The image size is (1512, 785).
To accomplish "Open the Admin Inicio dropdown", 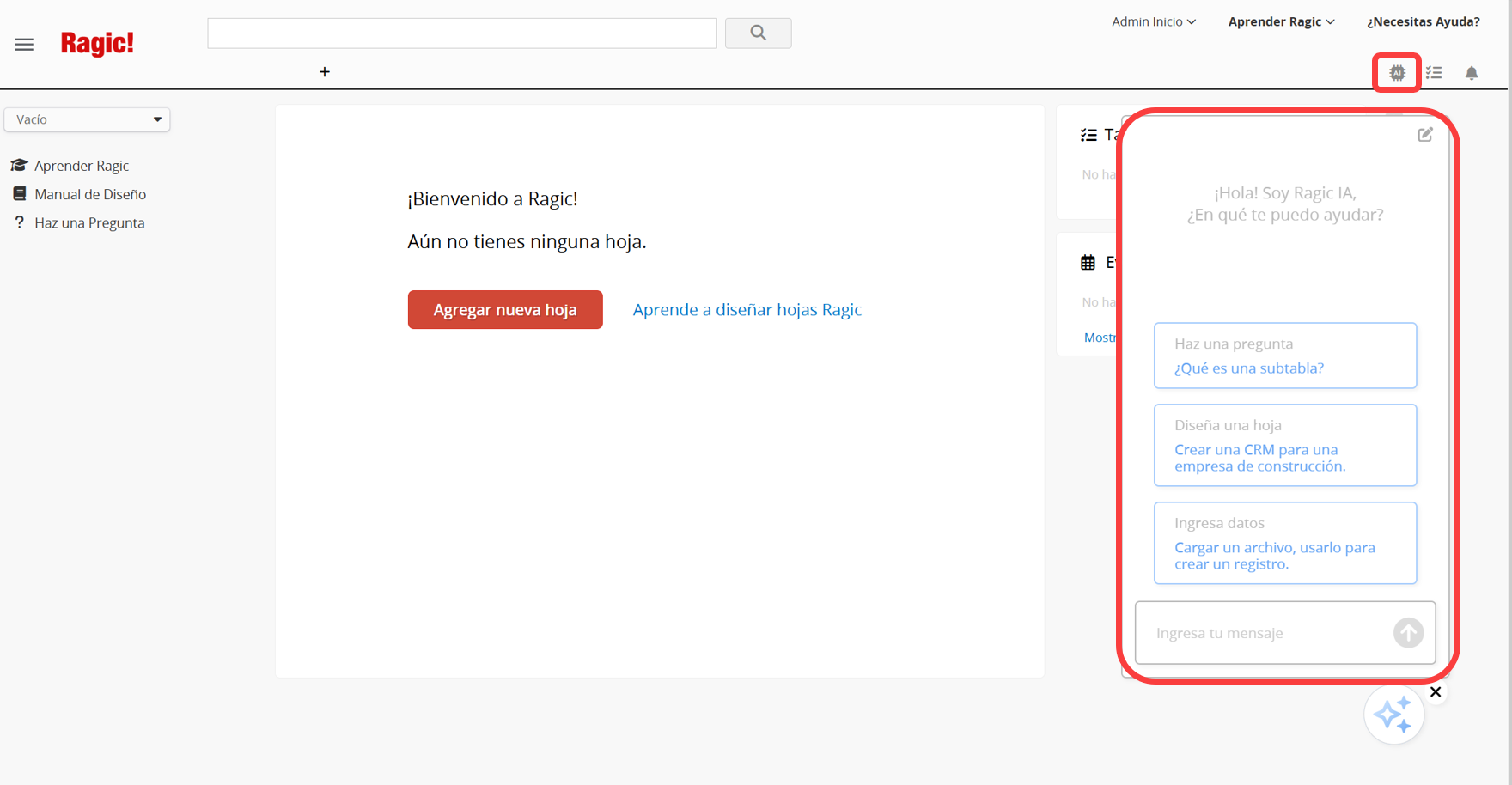I will [x=1154, y=21].
